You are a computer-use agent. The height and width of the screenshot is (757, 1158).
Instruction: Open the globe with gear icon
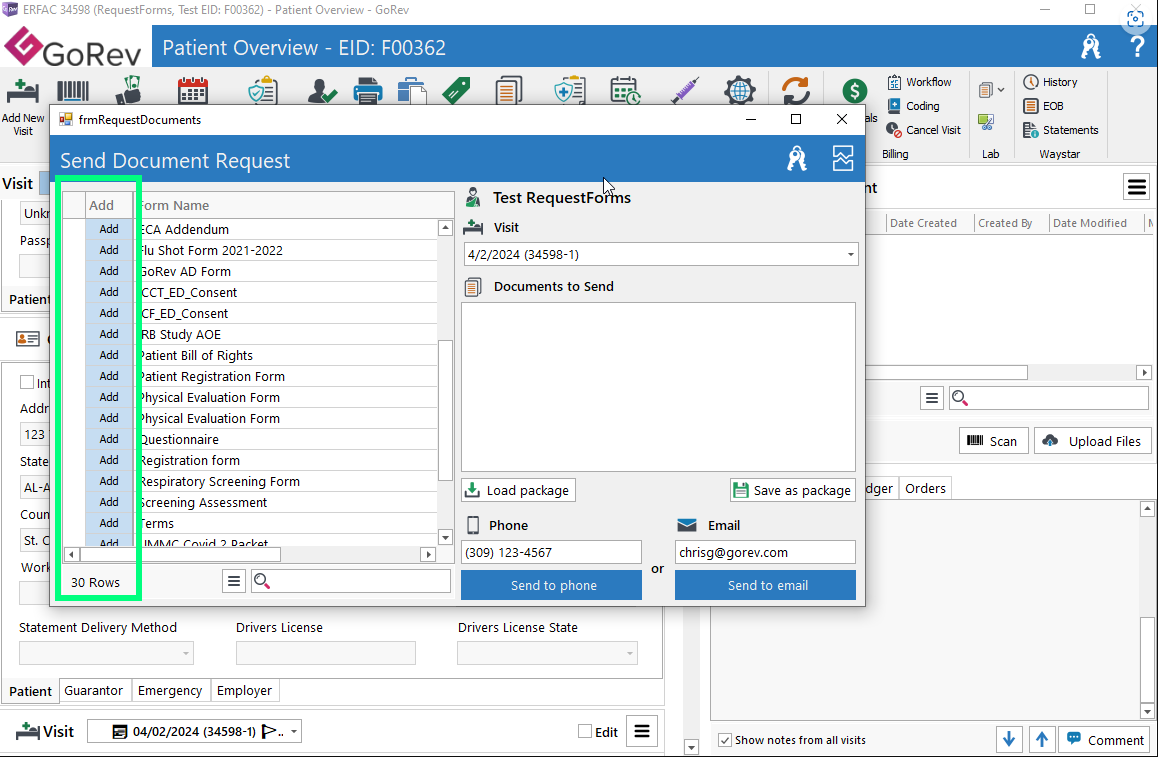739,91
